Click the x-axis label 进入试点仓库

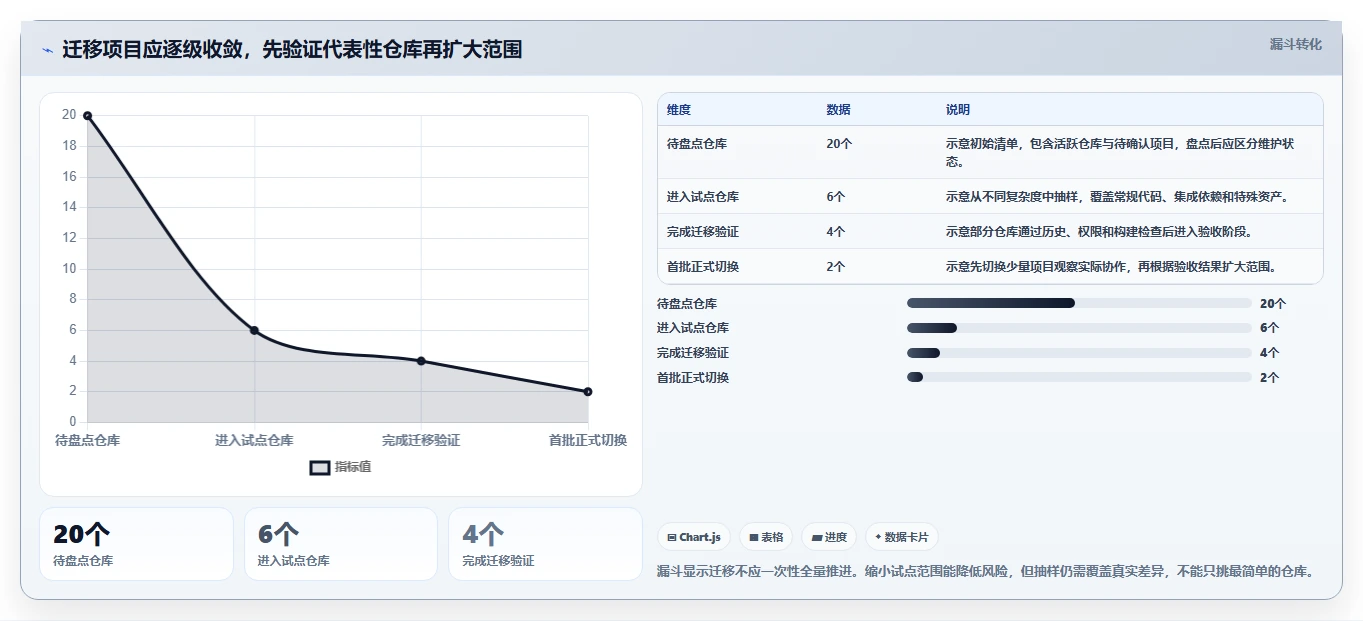254,440
